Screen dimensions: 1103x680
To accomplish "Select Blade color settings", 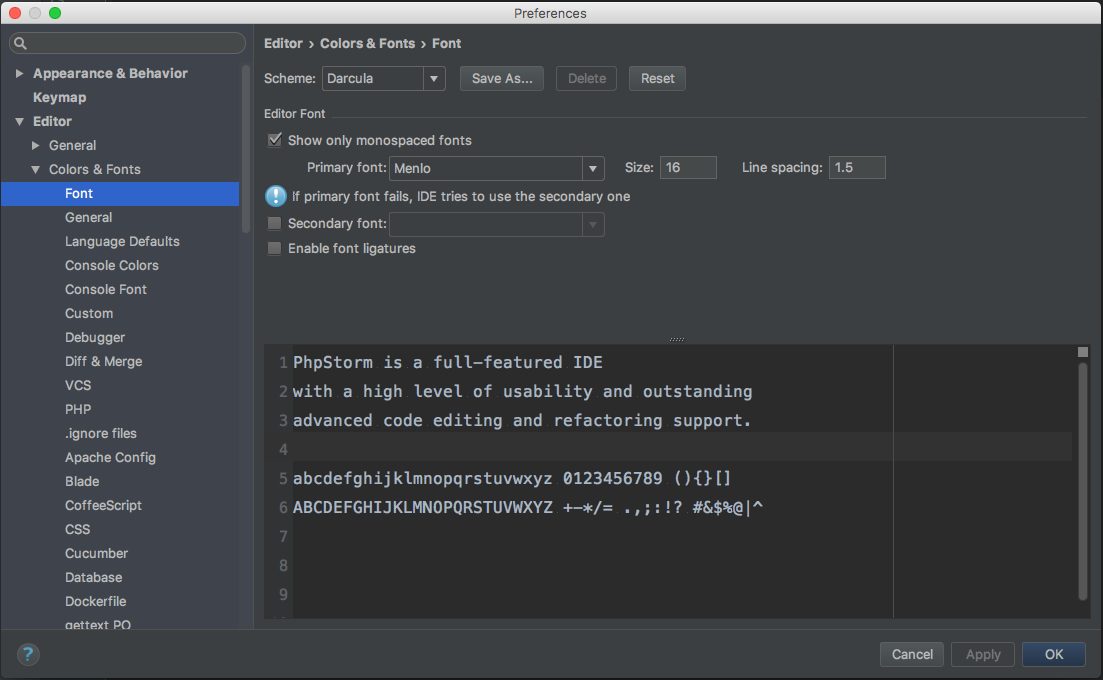I will tap(82, 481).
